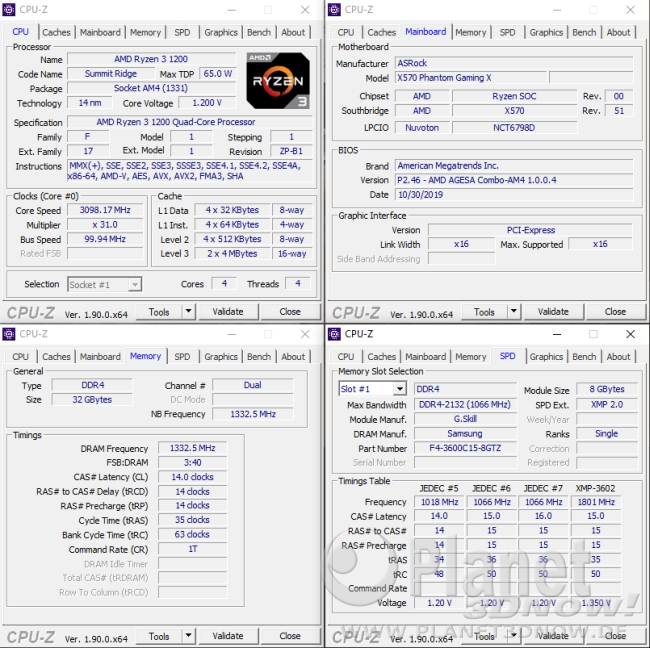The width and height of the screenshot is (650, 648).
Task: Switch to CPU tab in Mainboard window
Action: [346, 32]
